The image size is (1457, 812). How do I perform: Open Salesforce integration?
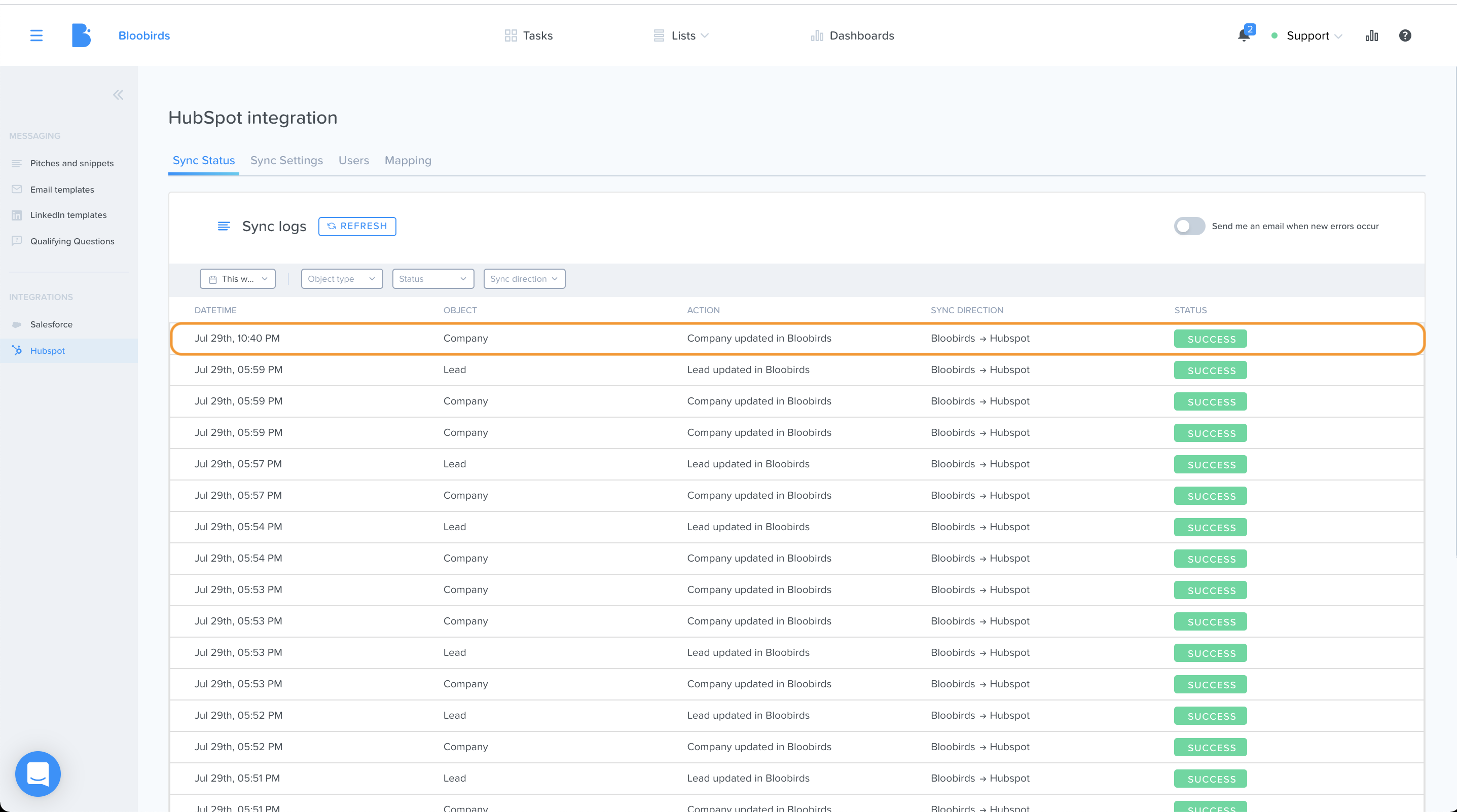point(52,324)
